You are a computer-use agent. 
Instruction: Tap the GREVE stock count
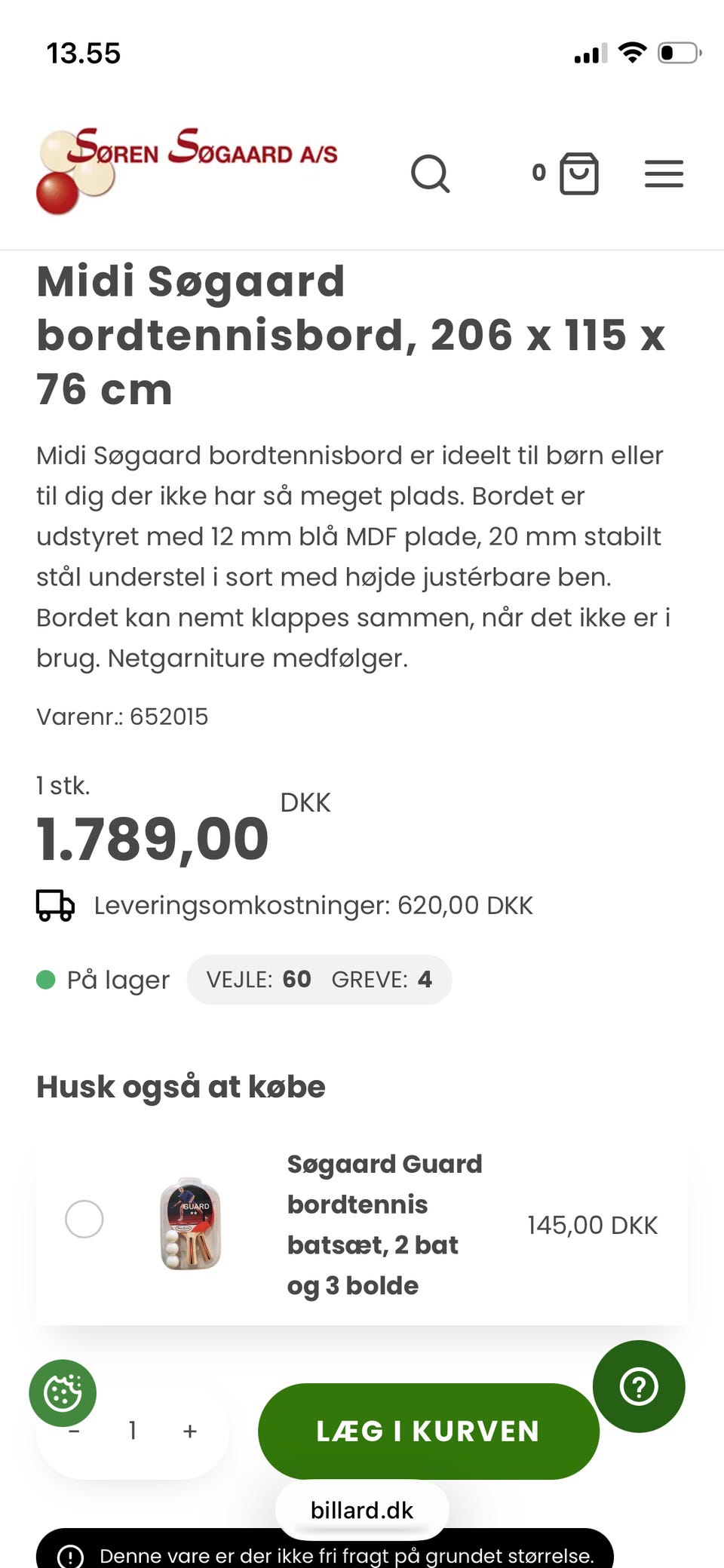[382, 979]
